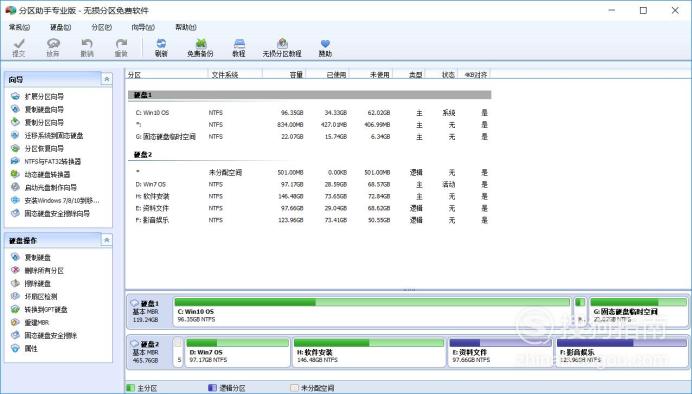Open 无损分区教程 toolbar icon

pyautogui.click(x=282, y=48)
